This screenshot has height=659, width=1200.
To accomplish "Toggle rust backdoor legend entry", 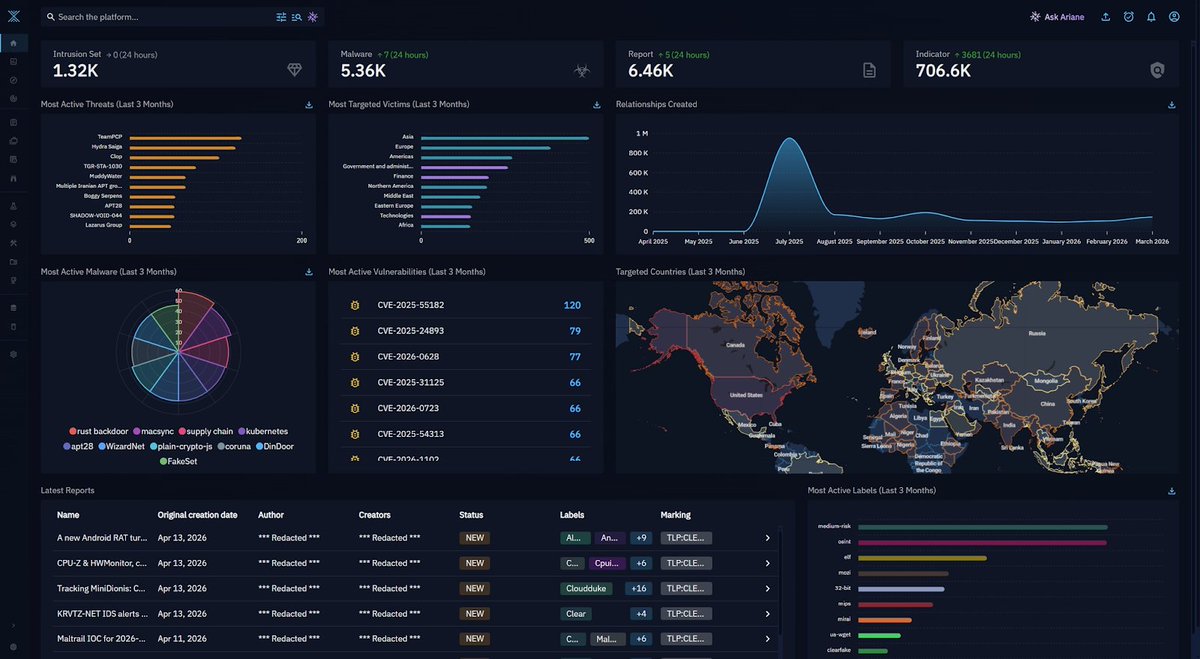I will (98, 431).
